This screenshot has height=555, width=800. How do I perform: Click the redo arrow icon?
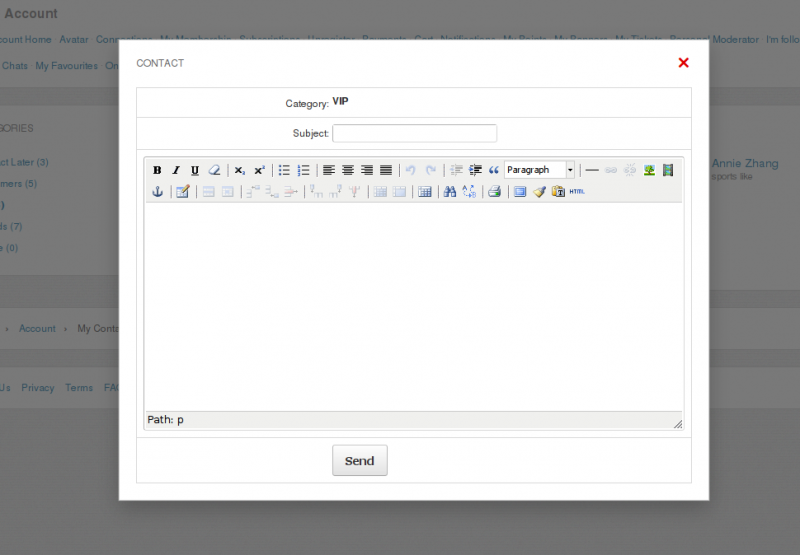pos(431,170)
